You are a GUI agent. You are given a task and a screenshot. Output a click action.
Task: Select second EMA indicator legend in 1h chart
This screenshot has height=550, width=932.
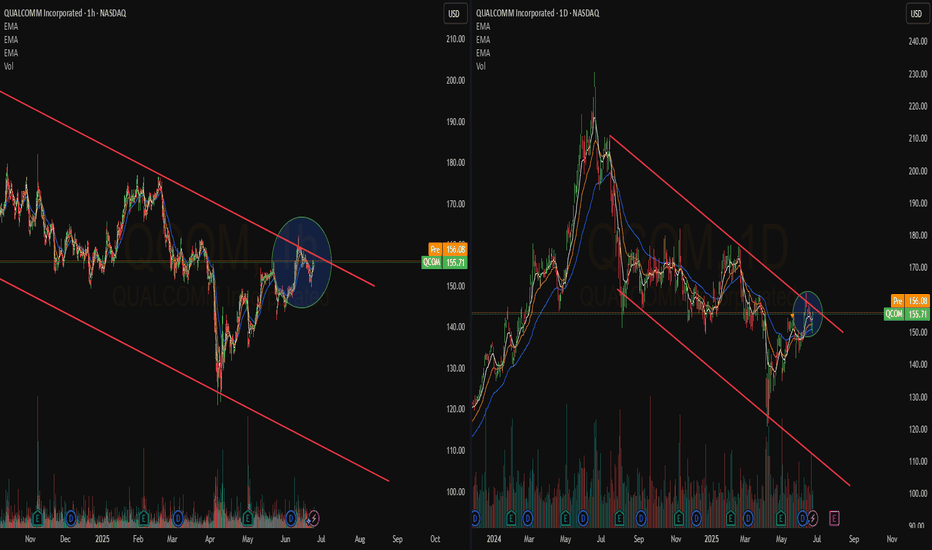[11, 40]
